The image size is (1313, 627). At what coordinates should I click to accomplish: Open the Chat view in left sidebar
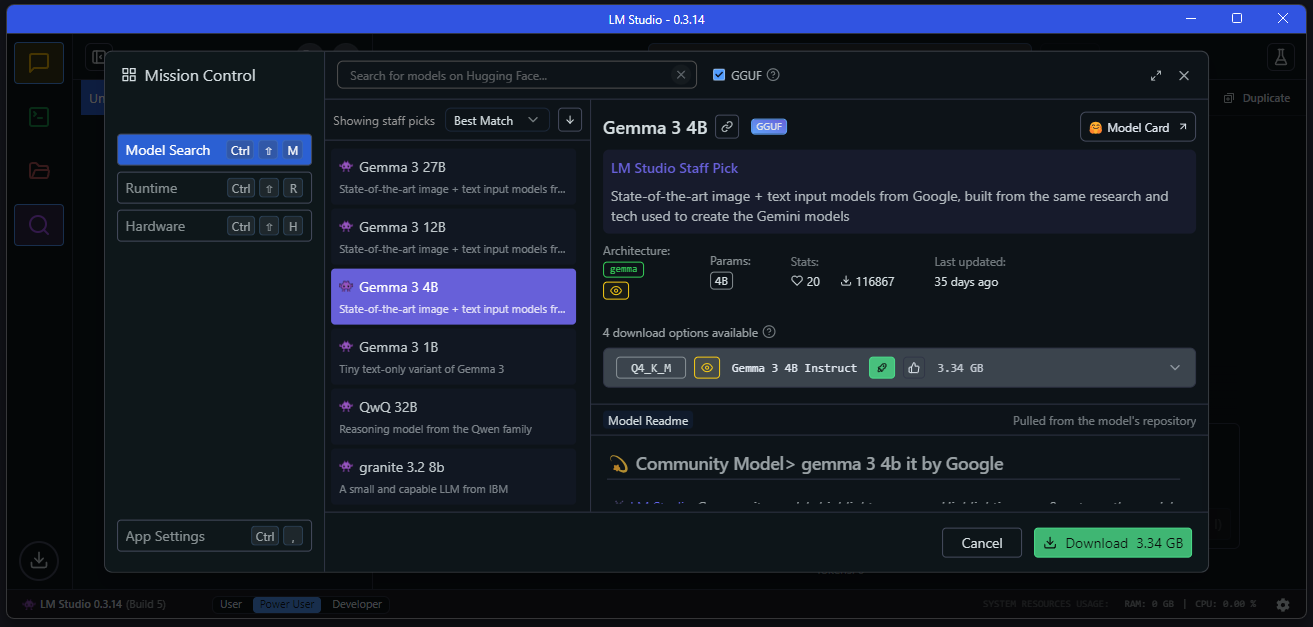[39, 63]
